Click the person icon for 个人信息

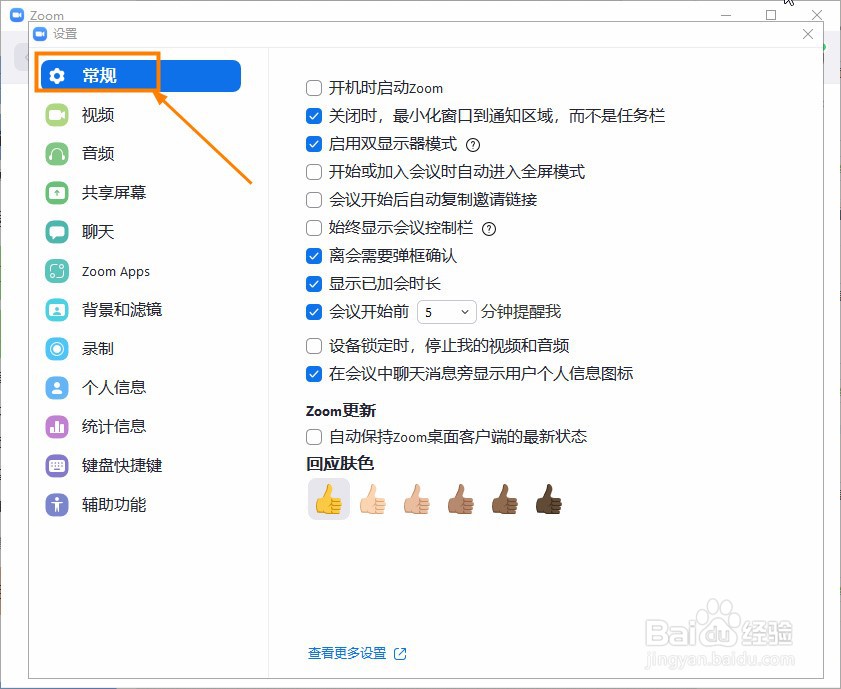57,388
